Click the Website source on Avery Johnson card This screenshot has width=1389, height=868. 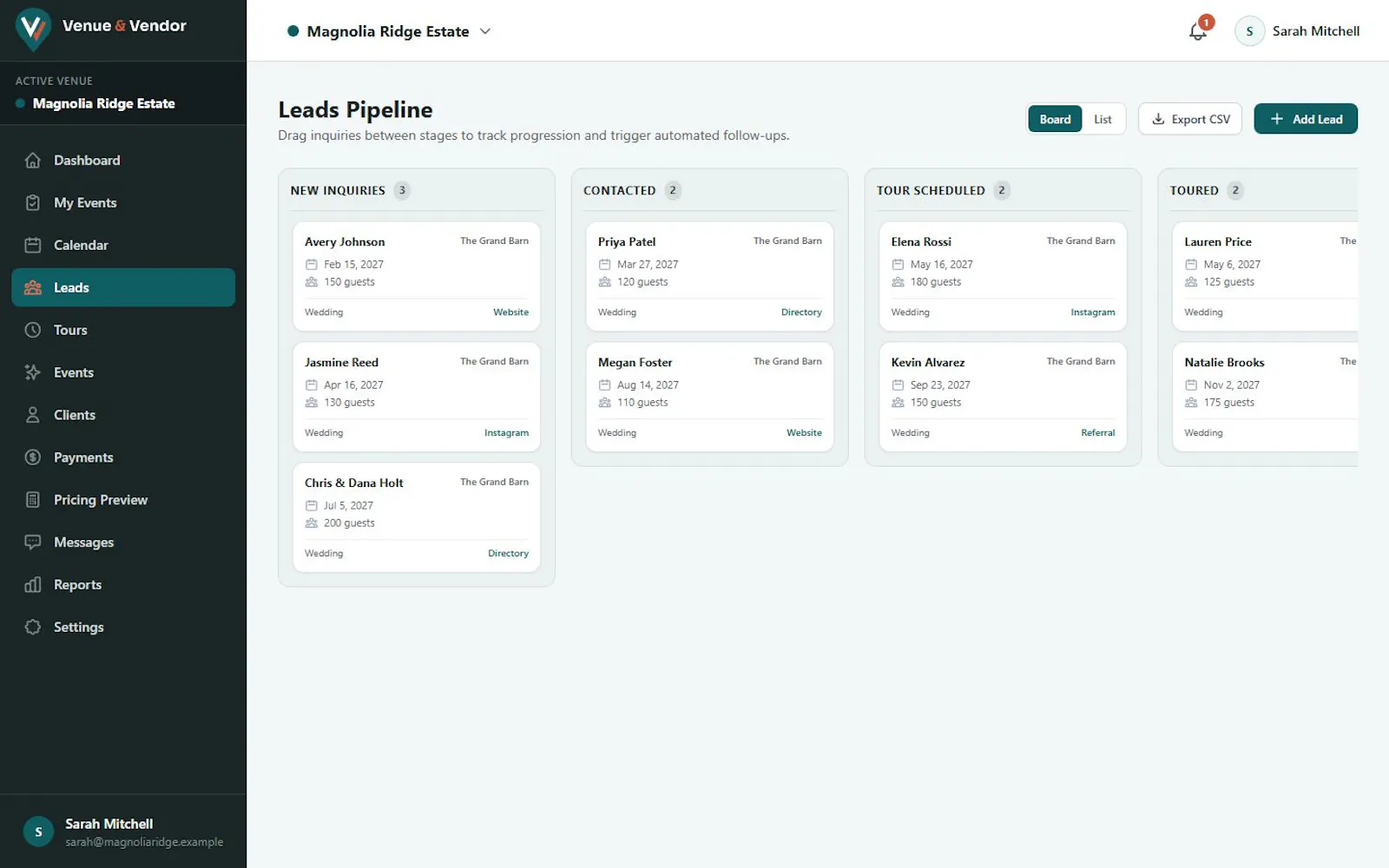[x=510, y=312]
